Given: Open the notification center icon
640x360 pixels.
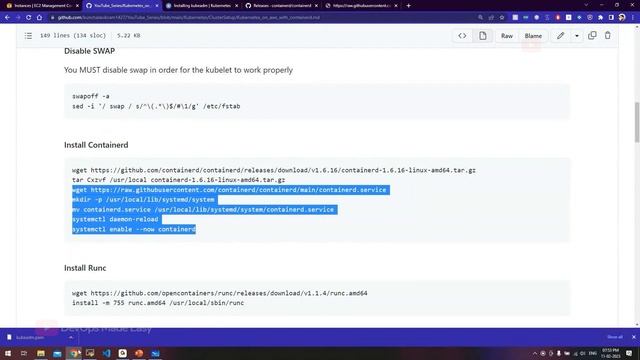Looking at the screenshot, I should click(629, 353).
